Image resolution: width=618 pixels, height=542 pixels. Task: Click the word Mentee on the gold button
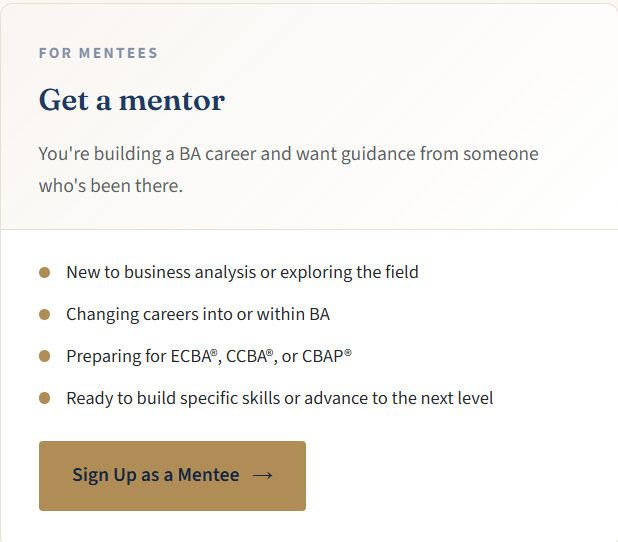tap(208, 475)
